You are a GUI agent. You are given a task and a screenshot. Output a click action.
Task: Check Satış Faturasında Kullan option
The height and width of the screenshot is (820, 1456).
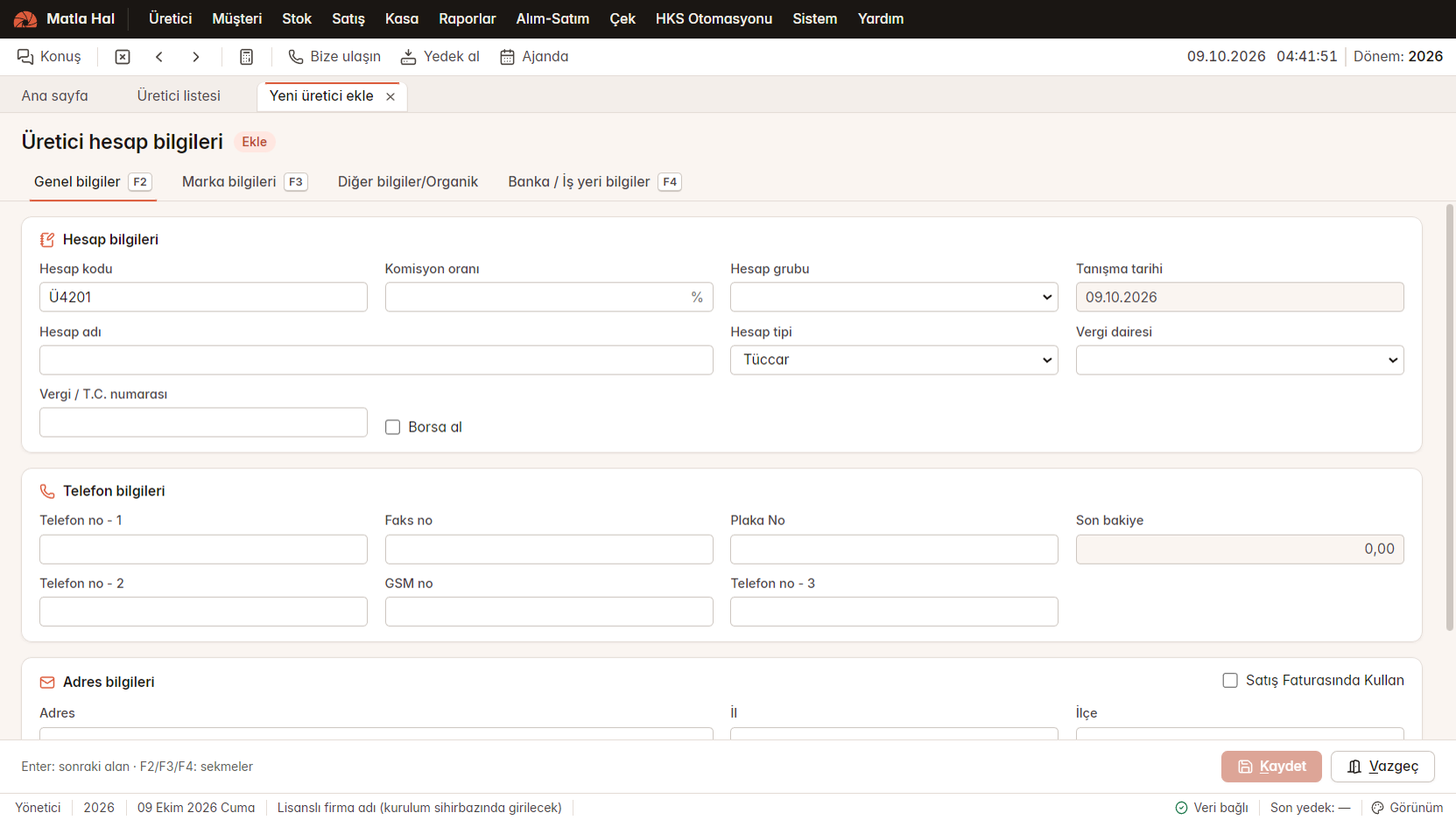click(x=1230, y=681)
